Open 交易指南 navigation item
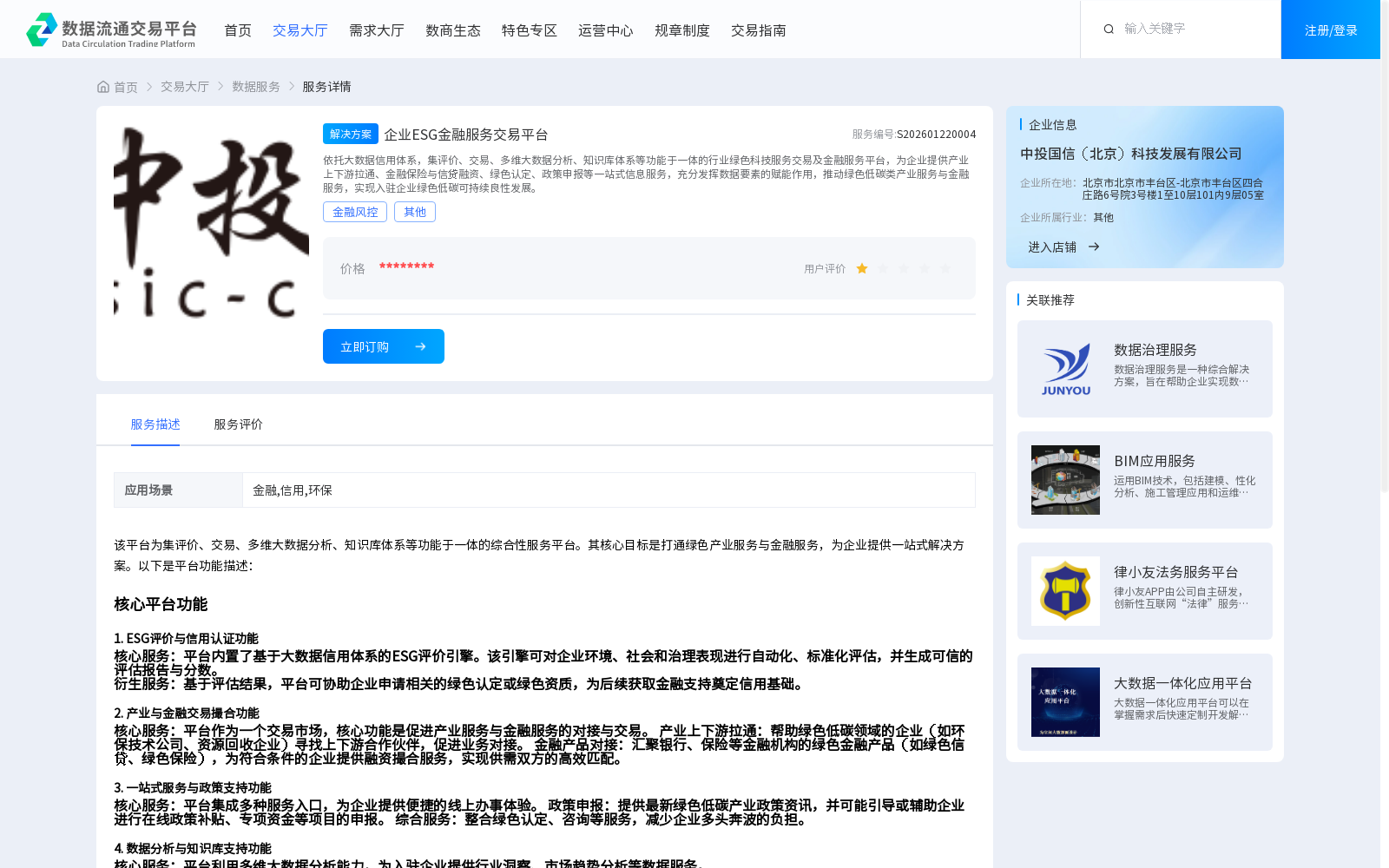1389x868 pixels. coord(759,30)
